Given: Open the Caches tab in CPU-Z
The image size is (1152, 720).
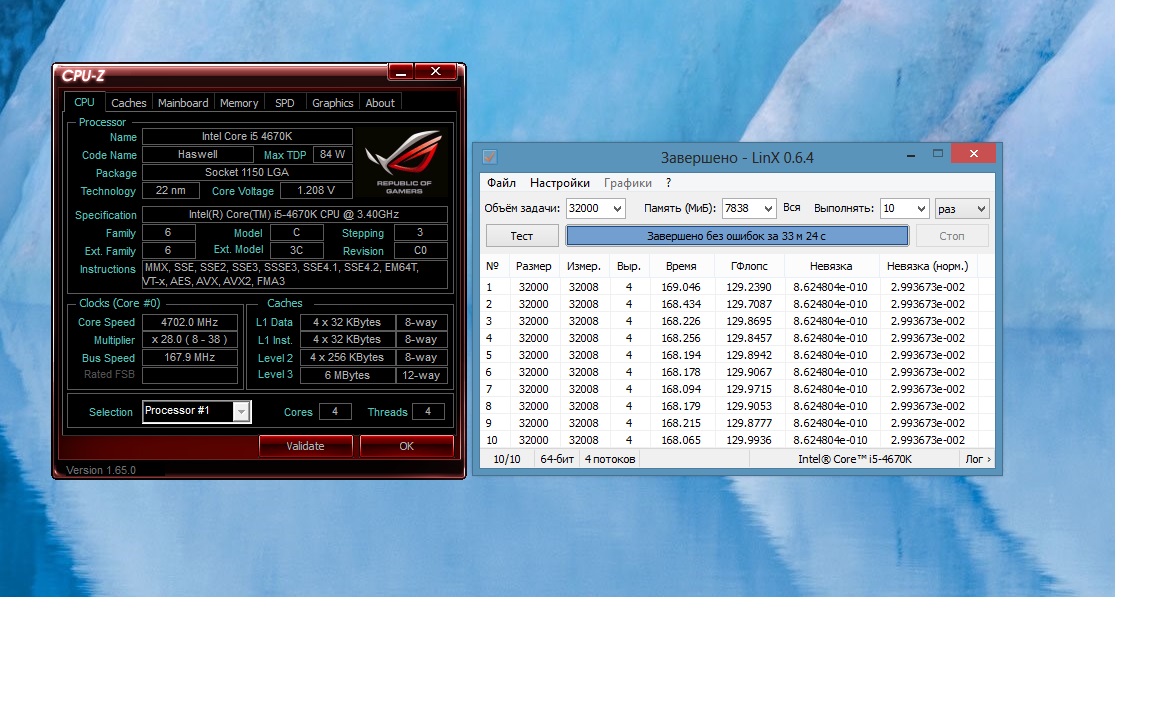Looking at the screenshot, I should [129, 103].
